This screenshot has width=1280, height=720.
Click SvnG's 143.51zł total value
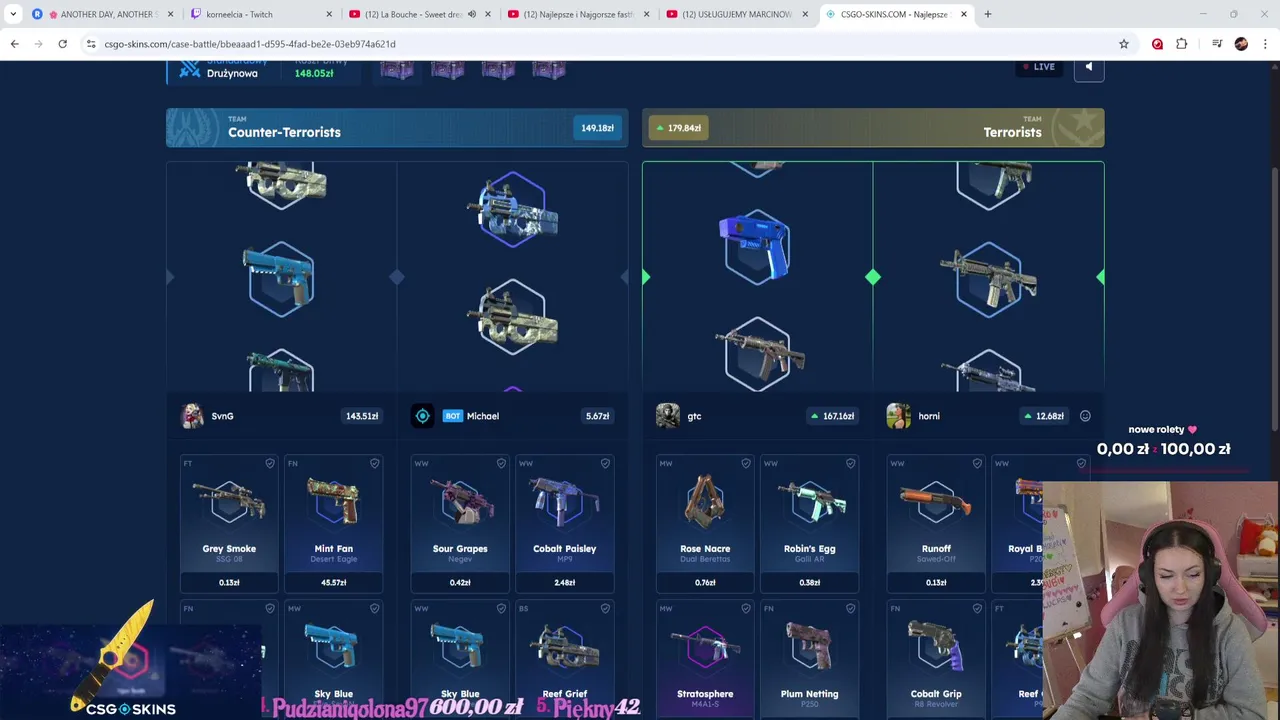362,416
